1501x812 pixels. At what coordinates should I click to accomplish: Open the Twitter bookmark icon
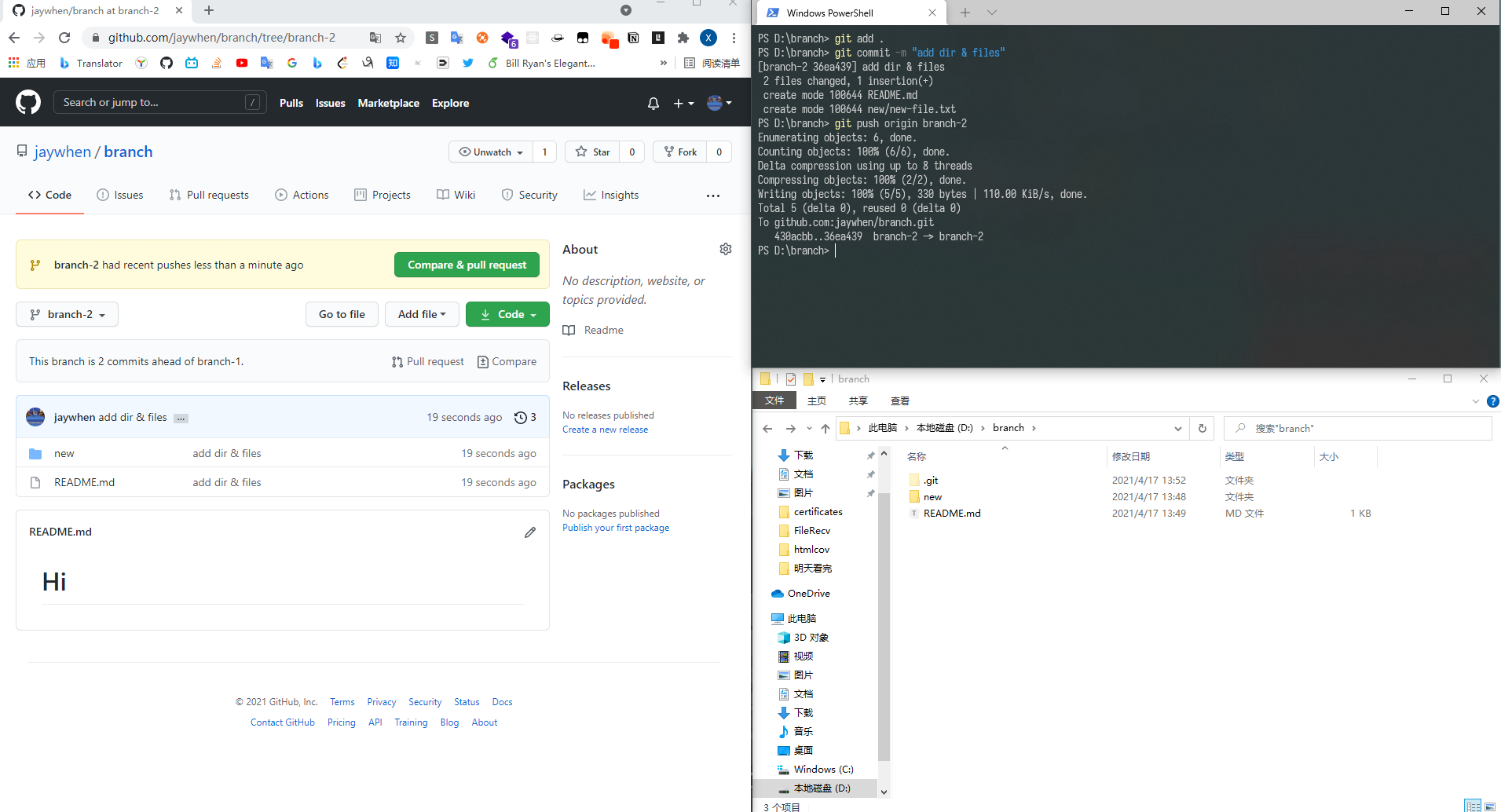[x=468, y=63]
